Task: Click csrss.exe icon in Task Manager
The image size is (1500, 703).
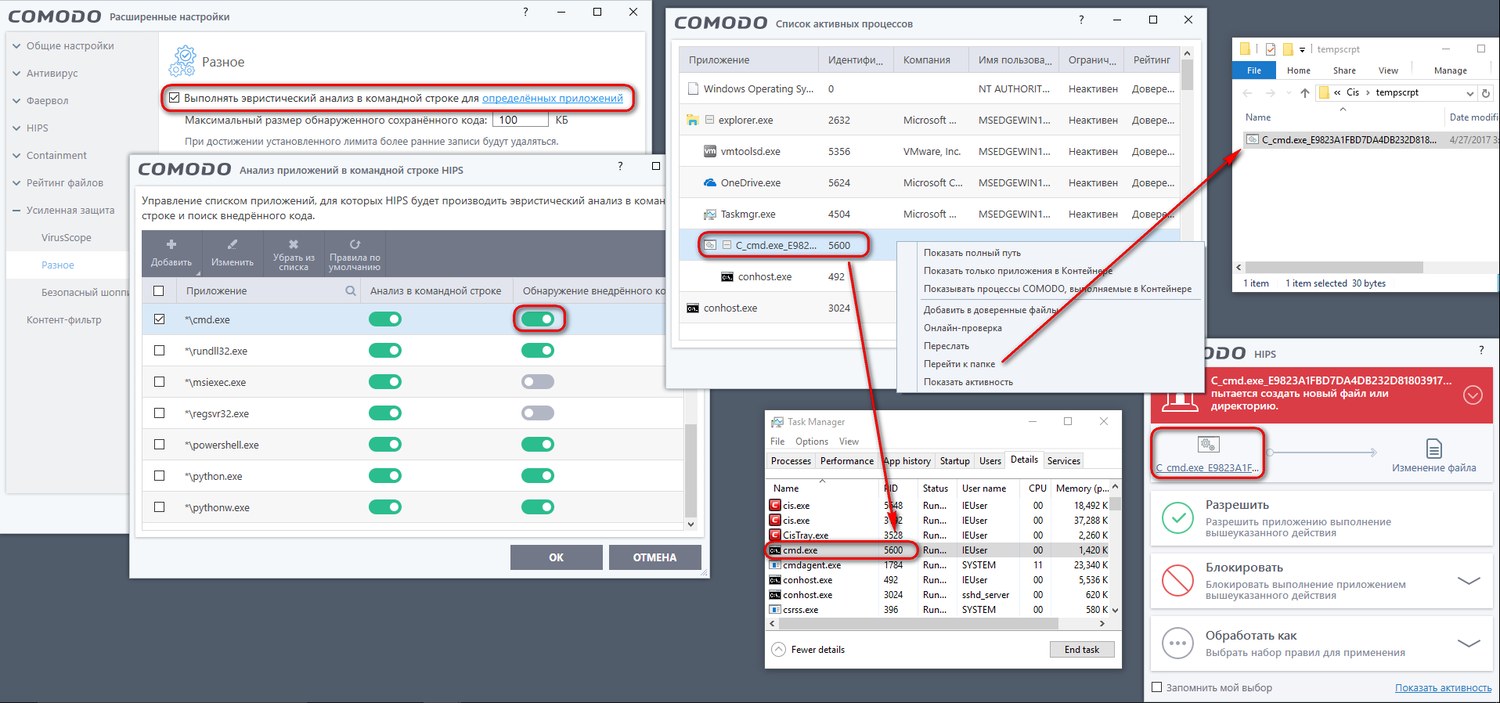Action: (x=775, y=609)
